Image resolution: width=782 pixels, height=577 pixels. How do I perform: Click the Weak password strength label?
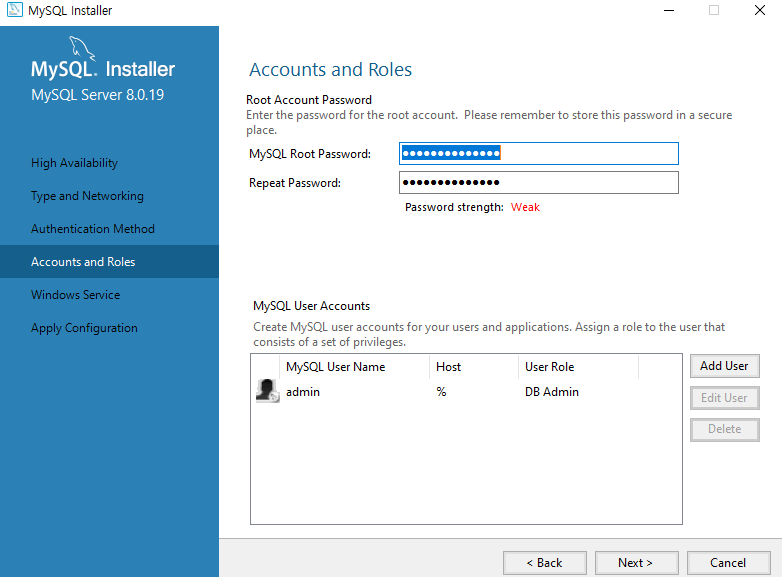click(525, 207)
